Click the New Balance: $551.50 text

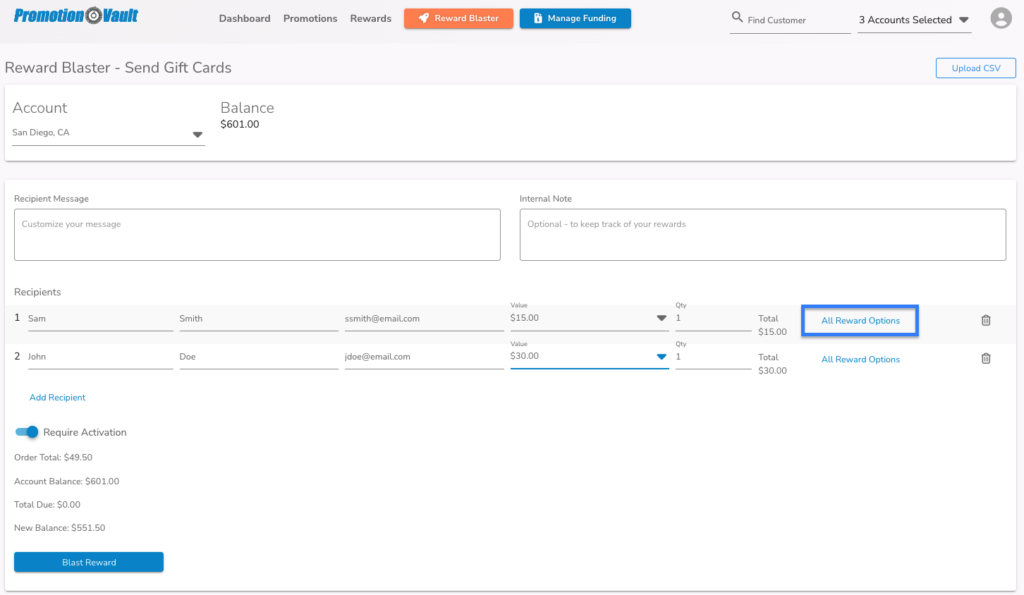click(x=59, y=528)
